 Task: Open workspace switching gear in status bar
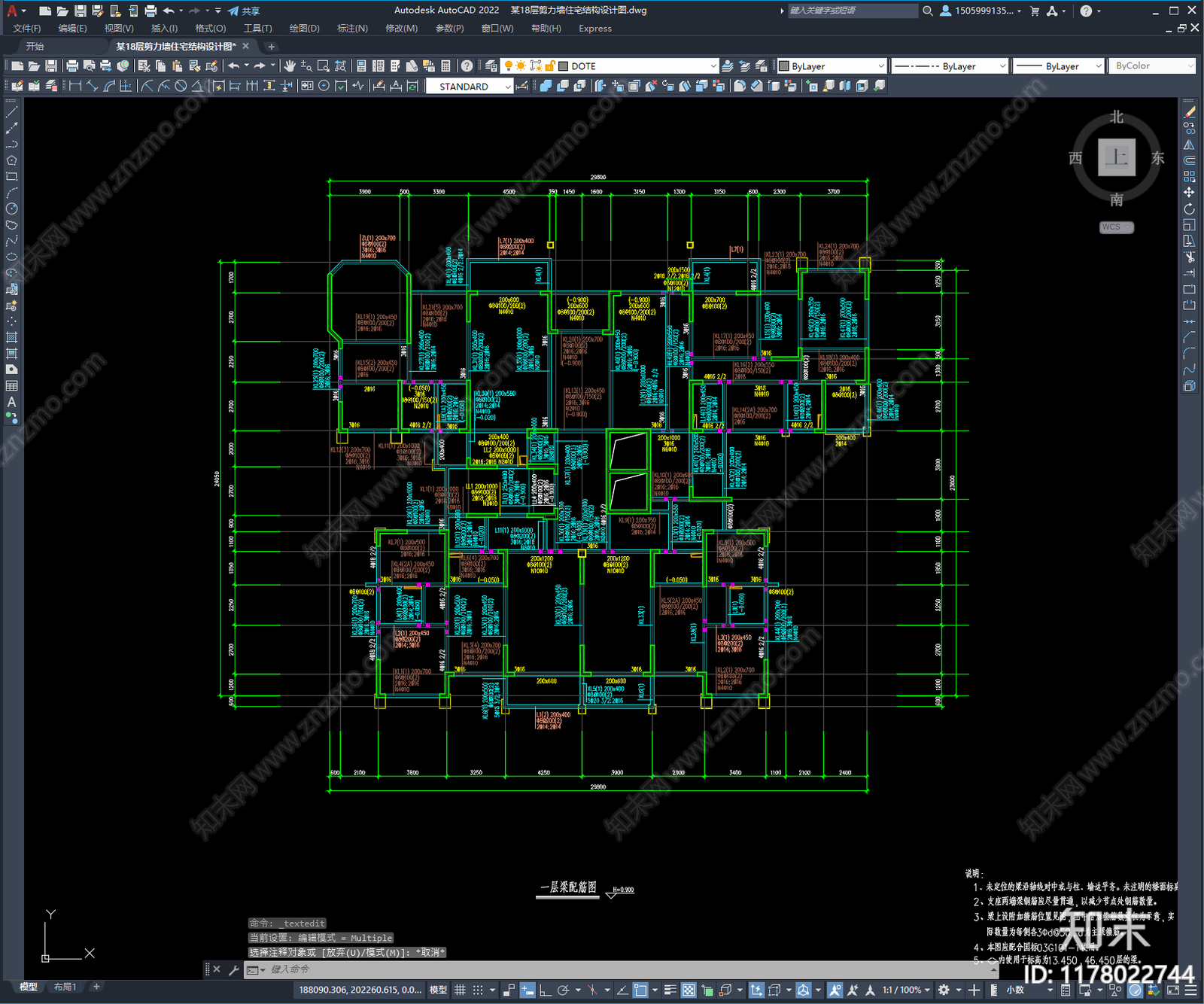tap(944, 990)
